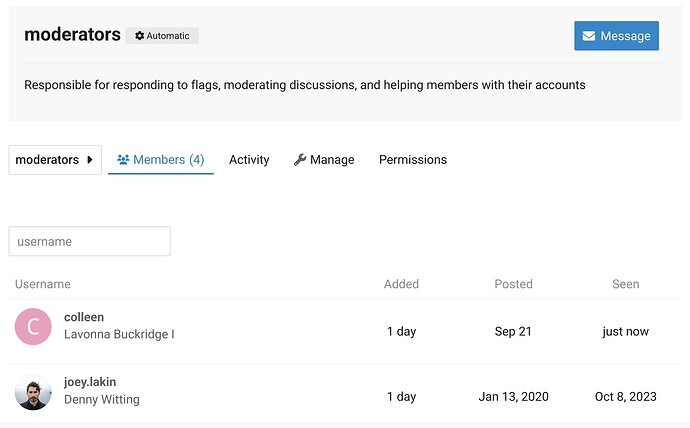The height and width of the screenshot is (428, 690).
Task: Sort members by Added column
Action: pos(401,284)
